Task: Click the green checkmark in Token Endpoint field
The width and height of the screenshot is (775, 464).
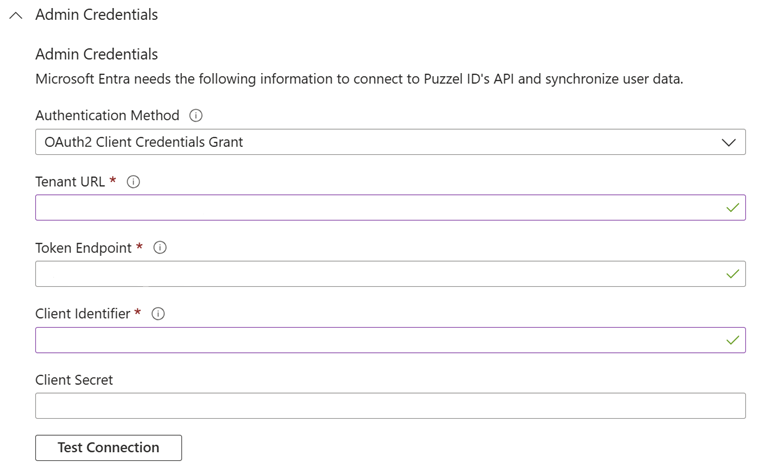Action: pos(732,274)
